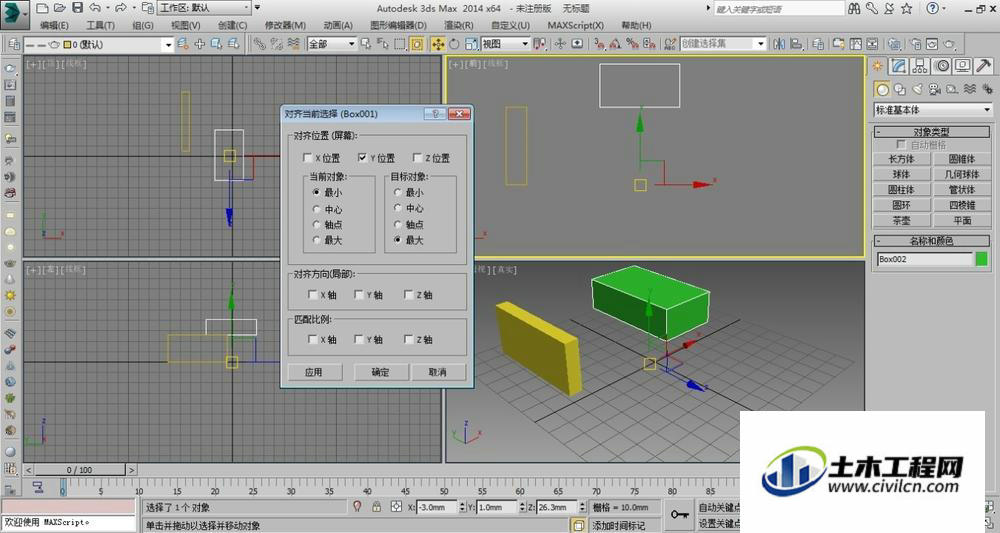
Task: Enable the X Position checkbox
Action: click(308, 157)
